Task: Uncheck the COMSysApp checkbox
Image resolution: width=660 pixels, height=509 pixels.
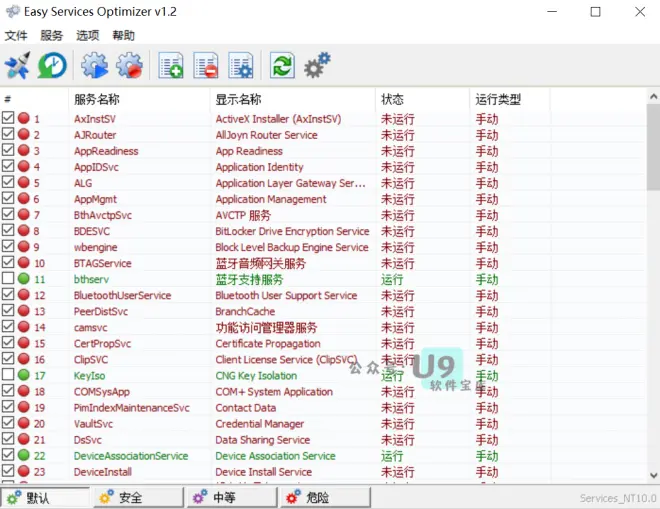Action: point(8,391)
